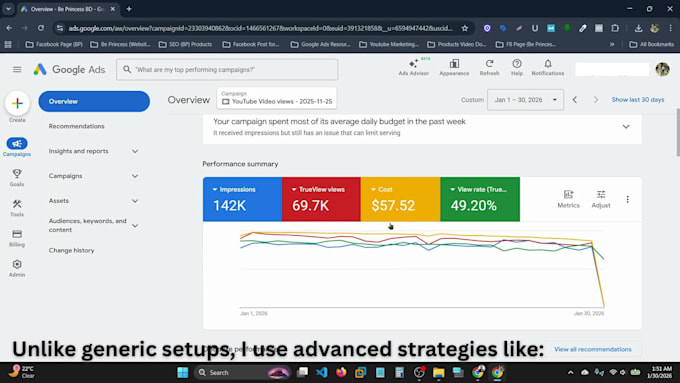Open Recommendations page
The width and height of the screenshot is (680, 383).
[x=76, y=126]
